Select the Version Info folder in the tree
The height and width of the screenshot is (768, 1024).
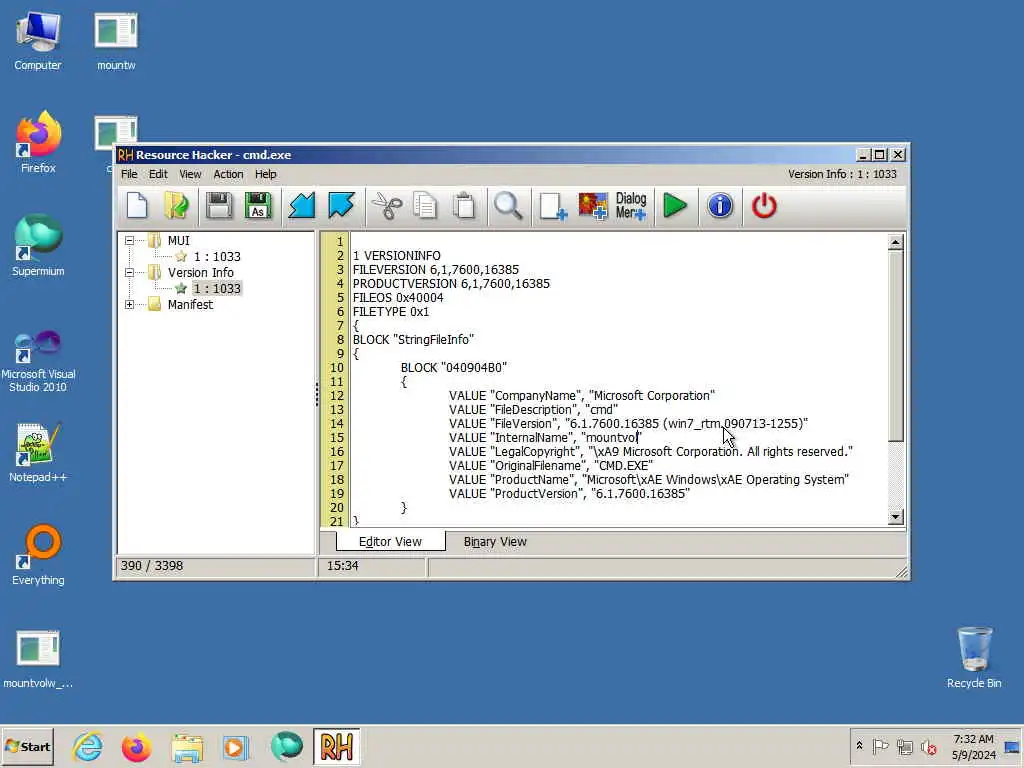[x=200, y=272]
